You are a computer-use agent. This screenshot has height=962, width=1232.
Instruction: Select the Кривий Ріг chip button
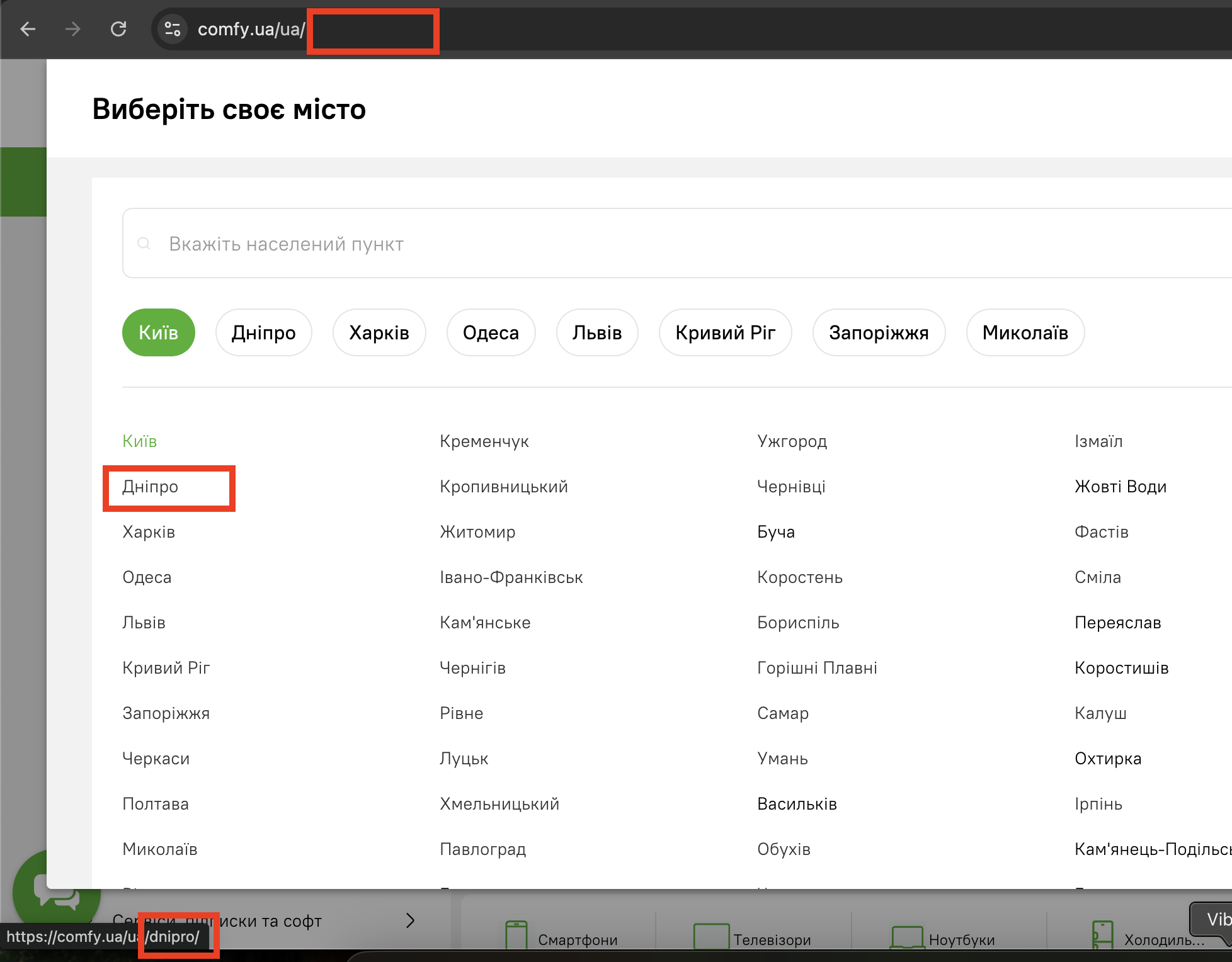coord(726,332)
